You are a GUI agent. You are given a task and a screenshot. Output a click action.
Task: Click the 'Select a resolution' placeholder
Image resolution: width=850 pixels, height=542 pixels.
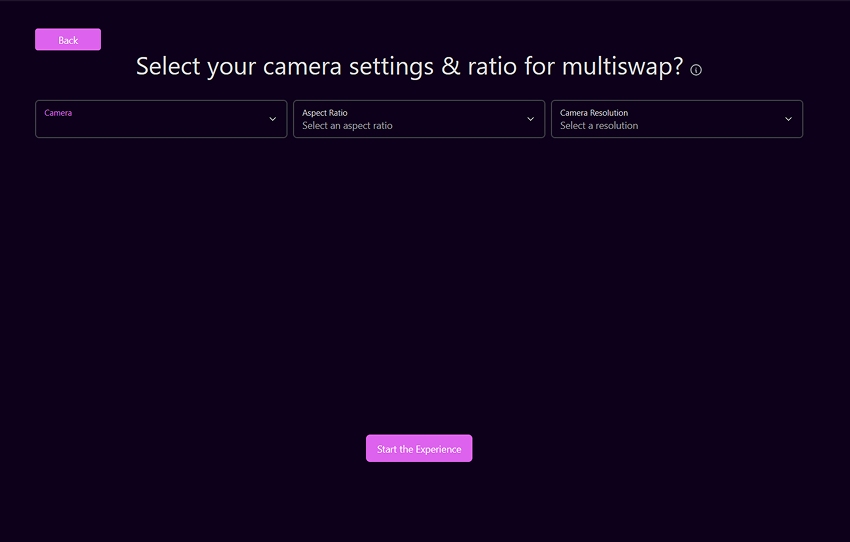[x=599, y=126]
